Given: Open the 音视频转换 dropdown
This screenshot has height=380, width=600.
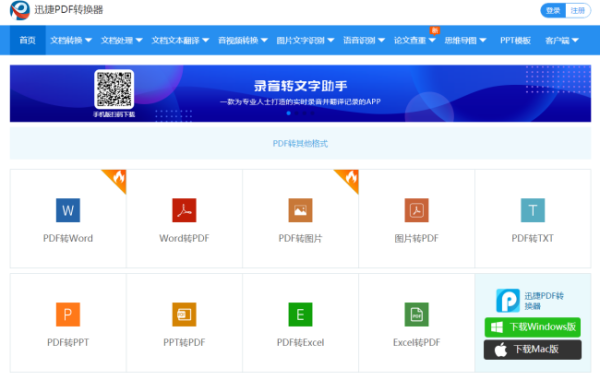Looking at the screenshot, I should pyautogui.click(x=243, y=40).
